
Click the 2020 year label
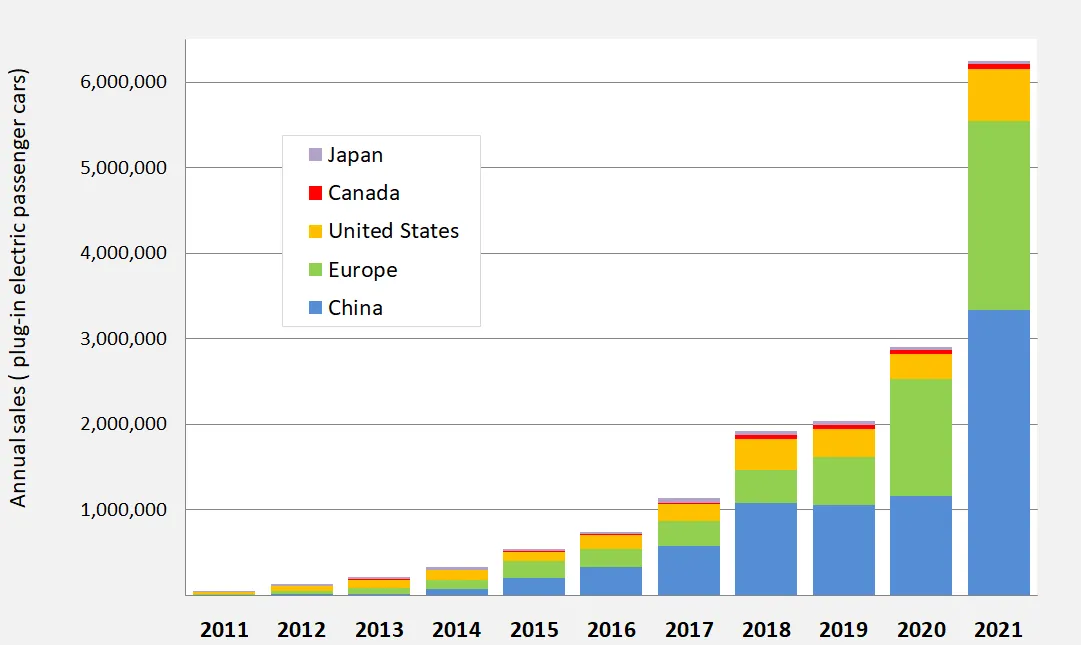tap(922, 629)
